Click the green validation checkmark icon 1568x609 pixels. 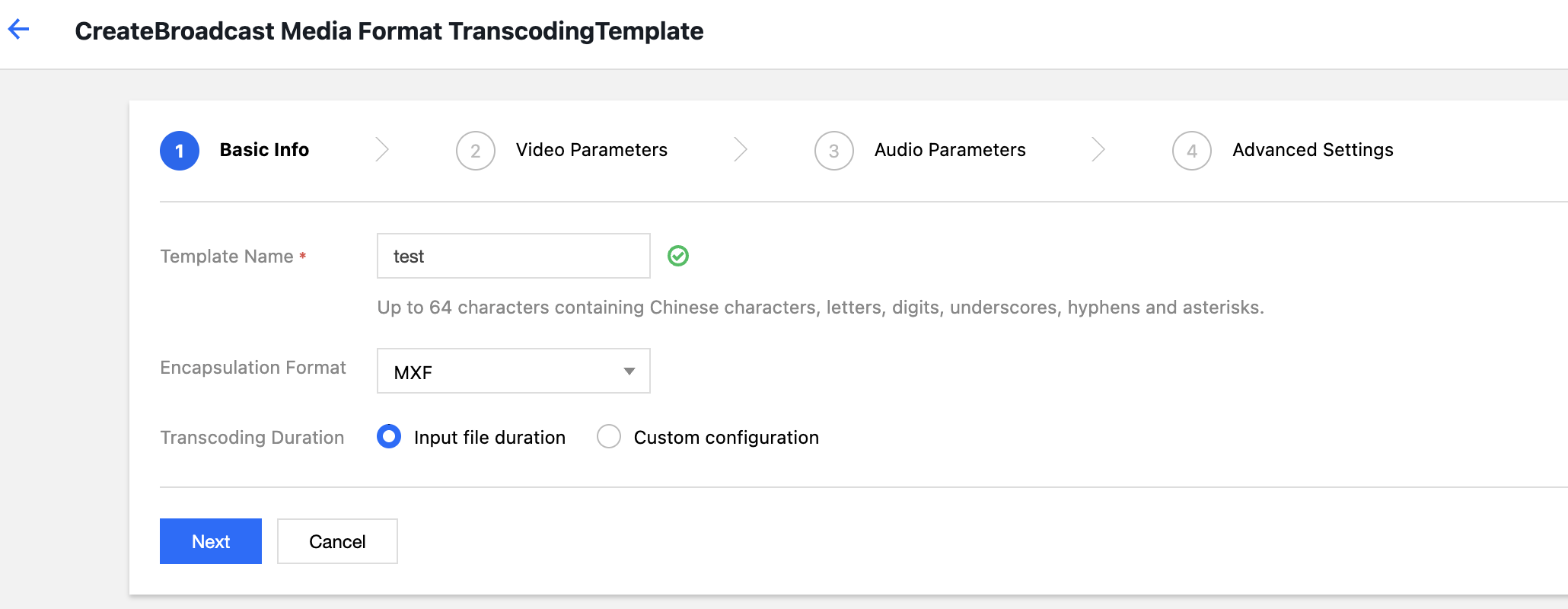pos(678,256)
